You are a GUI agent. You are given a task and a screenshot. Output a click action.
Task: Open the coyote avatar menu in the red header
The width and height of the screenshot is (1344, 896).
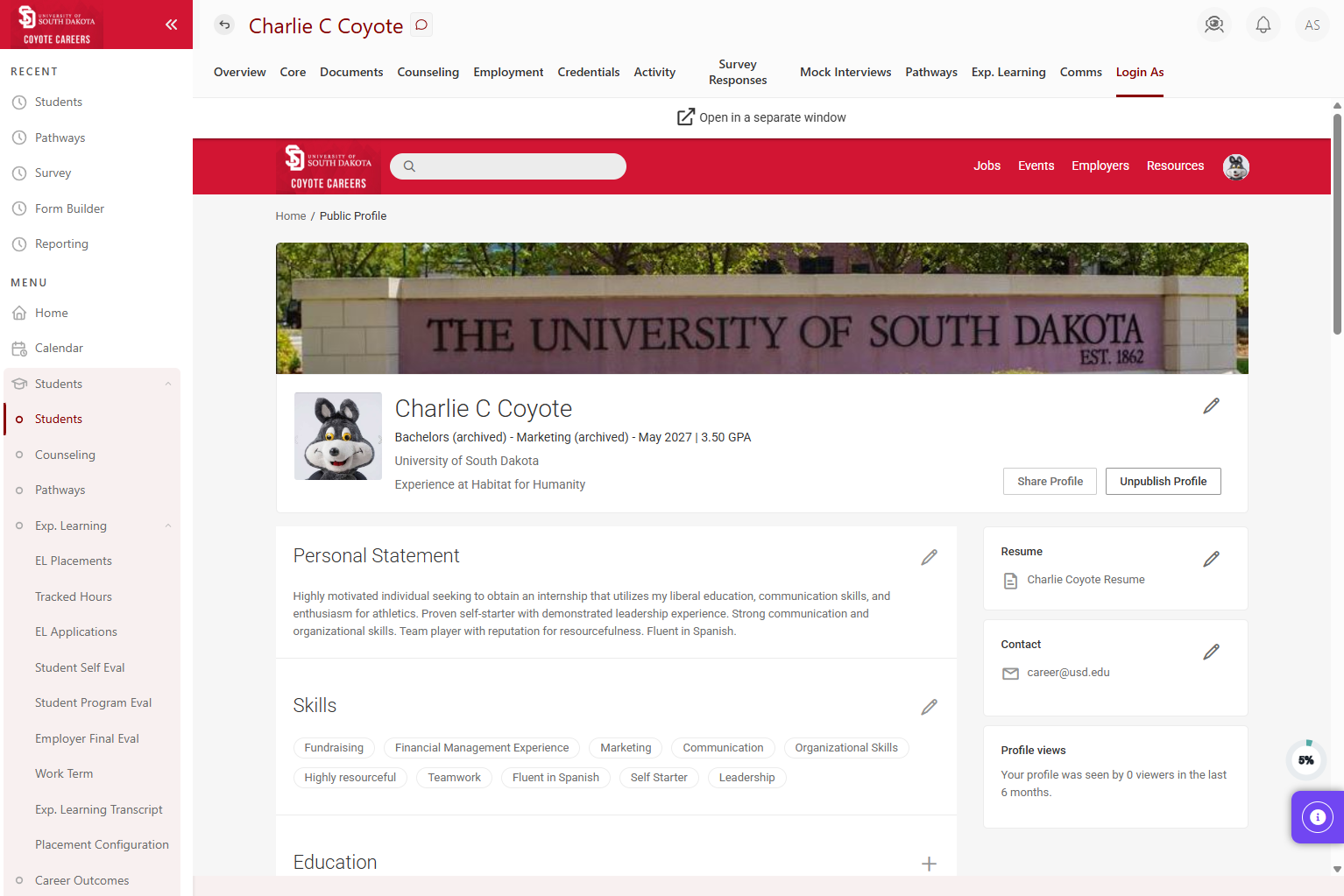tap(1236, 166)
